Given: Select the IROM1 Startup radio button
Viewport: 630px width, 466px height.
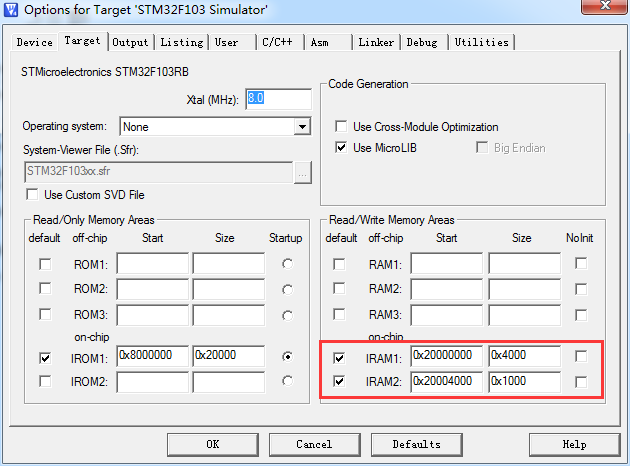Looking at the screenshot, I should pyautogui.click(x=287, y=356).
